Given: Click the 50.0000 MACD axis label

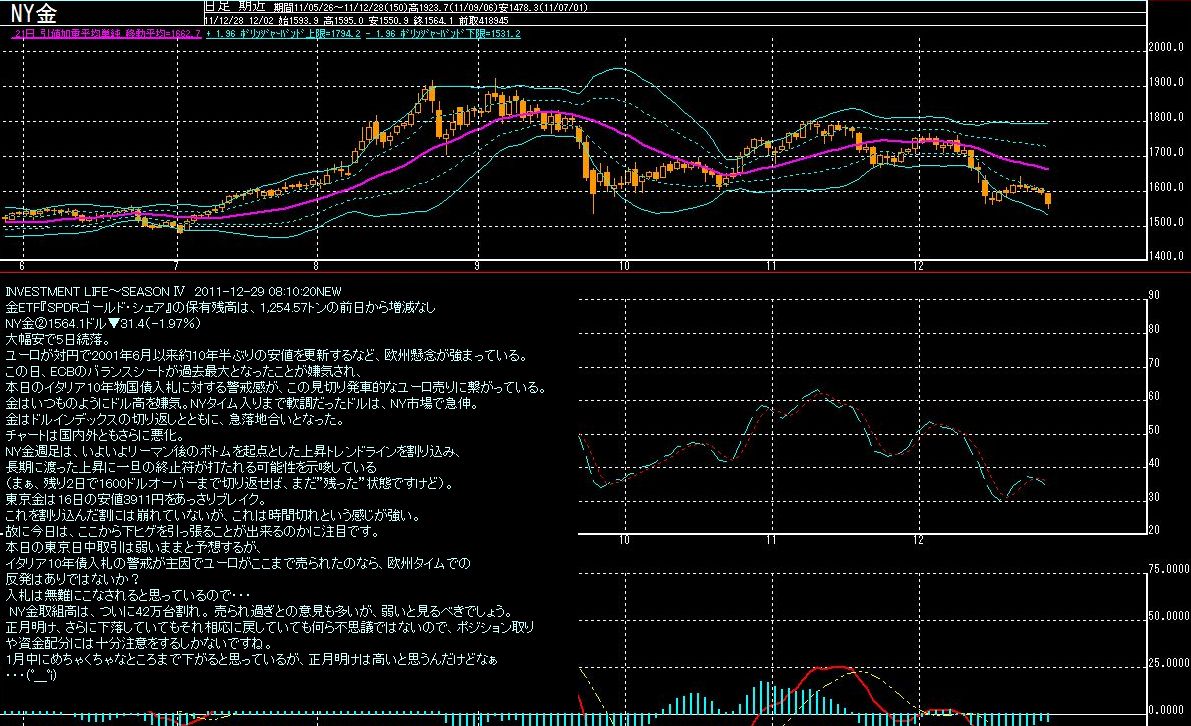Looking at the screenshot, I should pos(1168,616).
